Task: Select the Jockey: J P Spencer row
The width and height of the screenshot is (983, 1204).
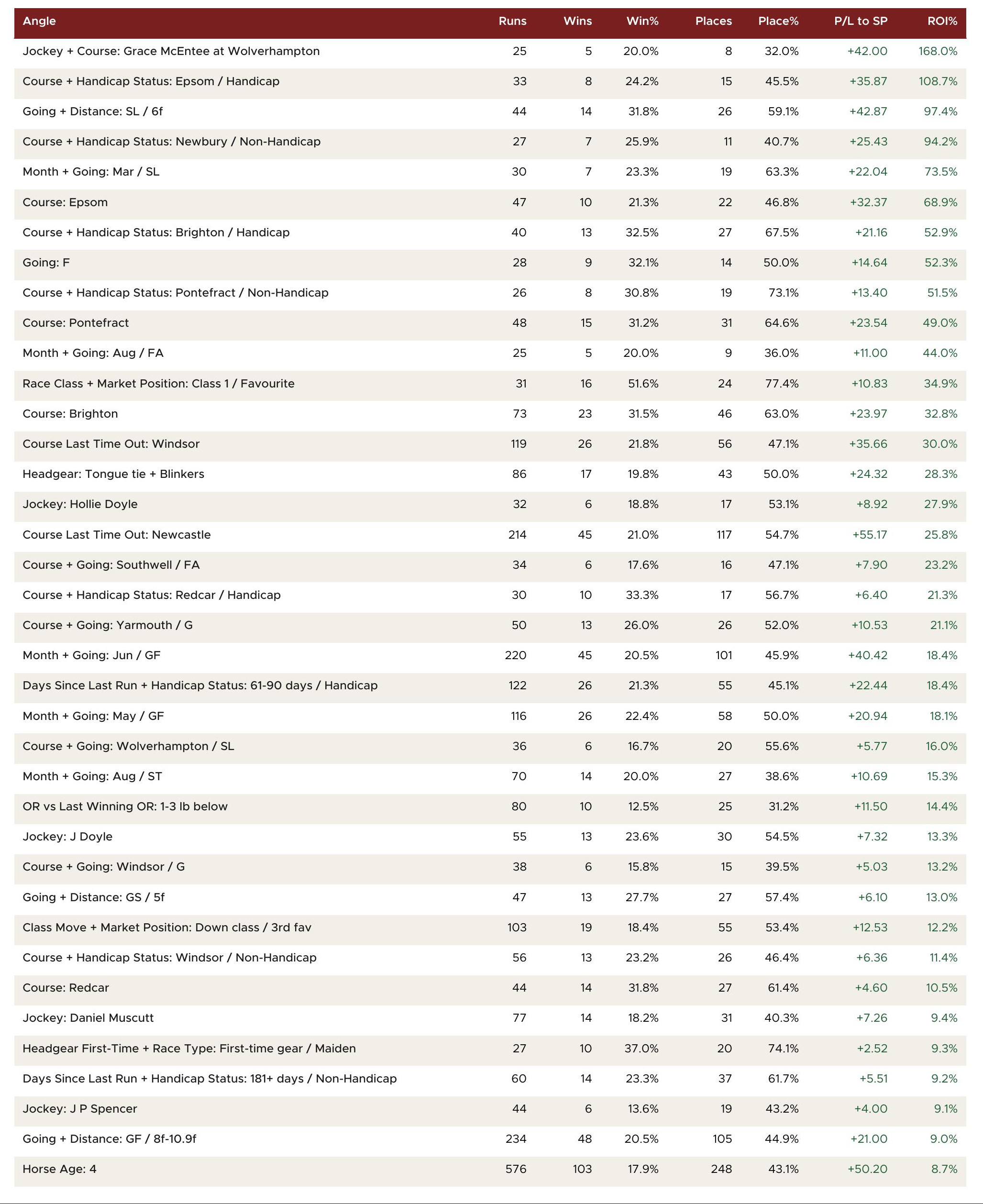Action: 490,1109
